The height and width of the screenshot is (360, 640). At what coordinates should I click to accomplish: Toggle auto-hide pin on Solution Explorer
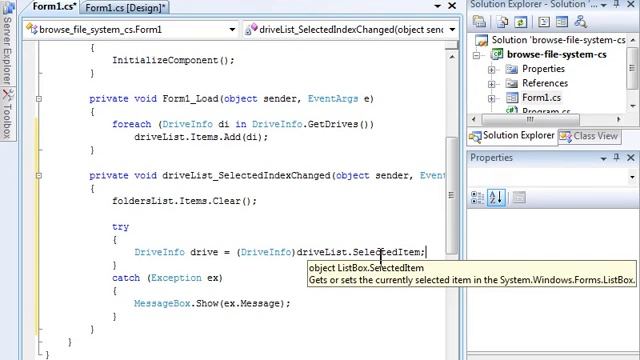[x=617, y=4]
